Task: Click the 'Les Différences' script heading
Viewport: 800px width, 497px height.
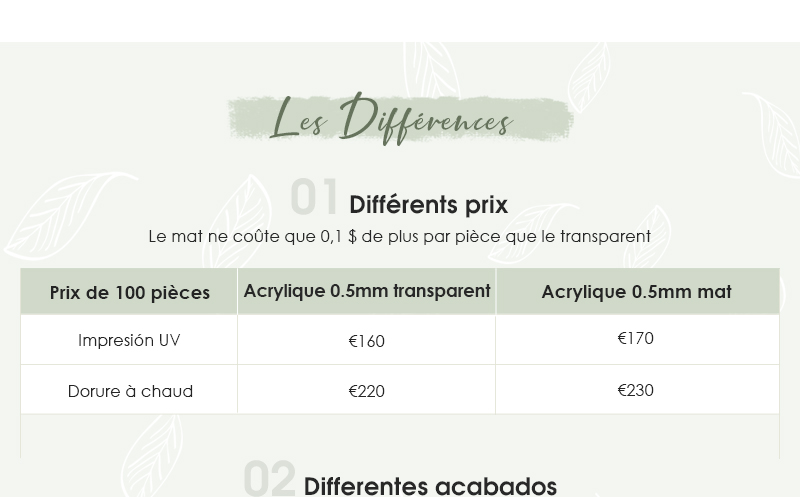Action: pos(391,119)
